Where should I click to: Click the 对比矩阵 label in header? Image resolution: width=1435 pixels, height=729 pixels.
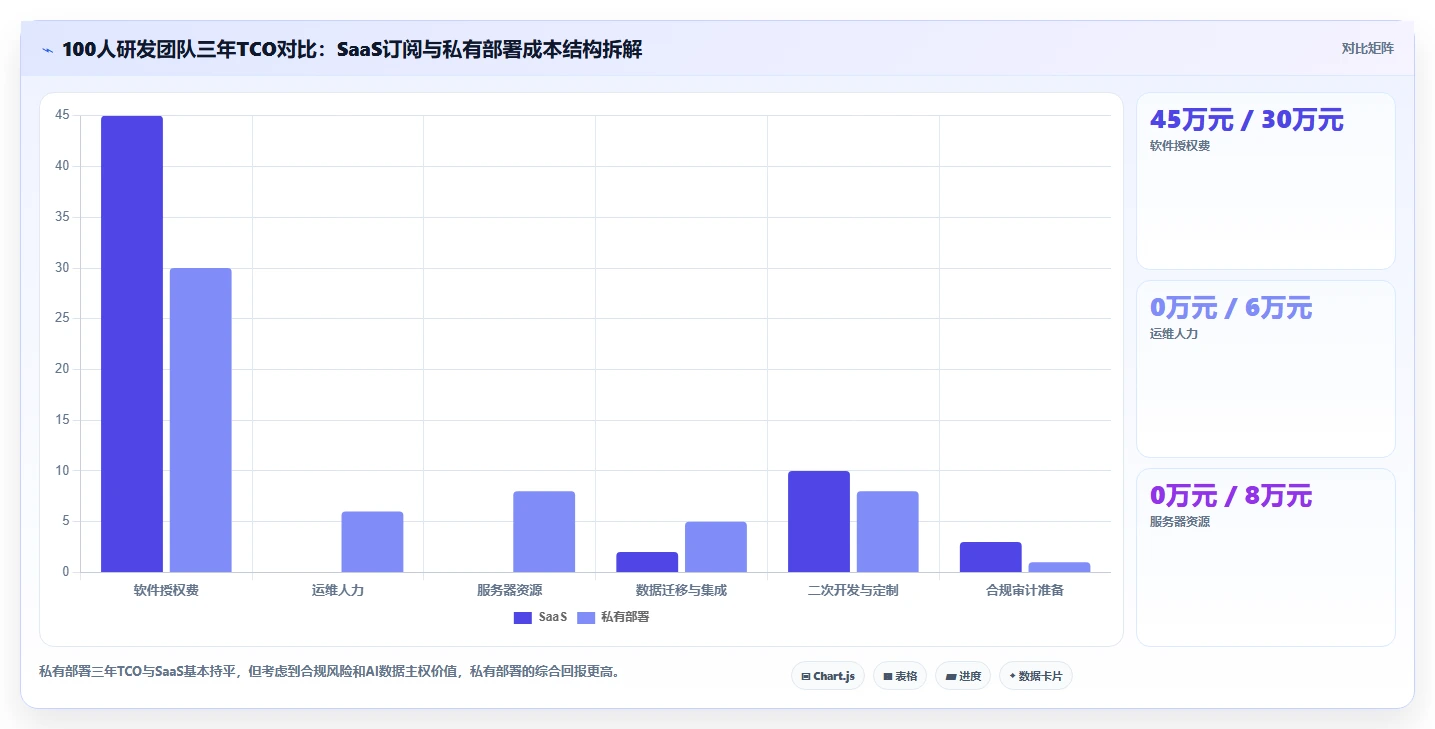1367,48
